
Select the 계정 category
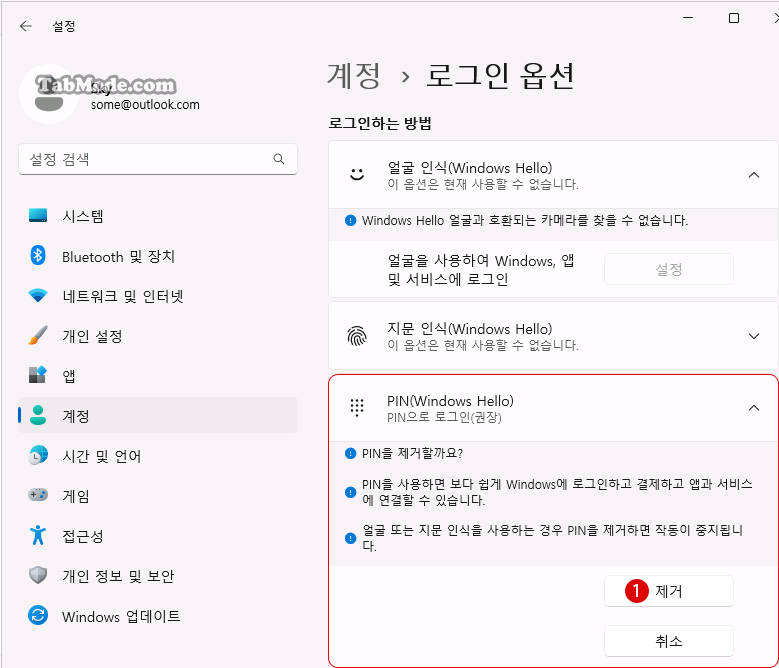pyautogui.click(x=158, y=415)
